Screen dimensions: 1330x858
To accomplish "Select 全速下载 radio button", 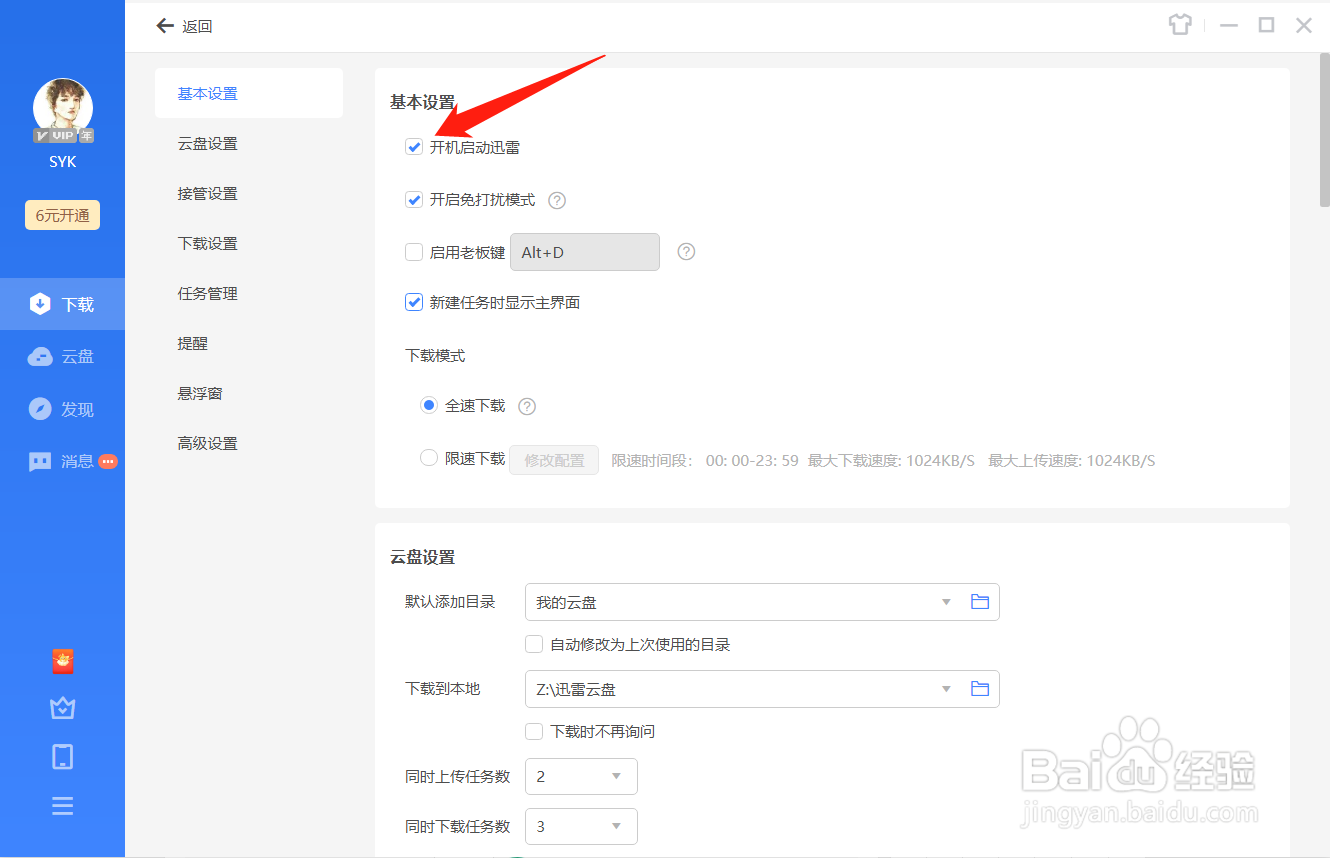I will [x=429, y=406].
